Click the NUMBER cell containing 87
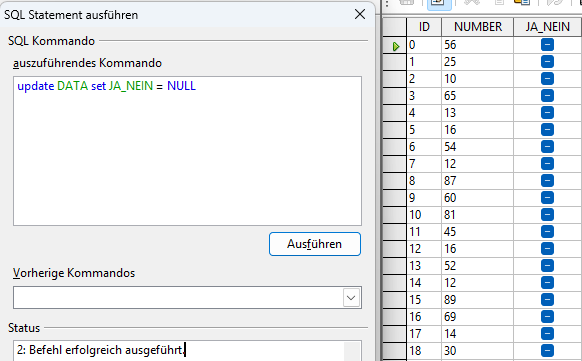Viewport: 582px width, 361px height. 477,181
